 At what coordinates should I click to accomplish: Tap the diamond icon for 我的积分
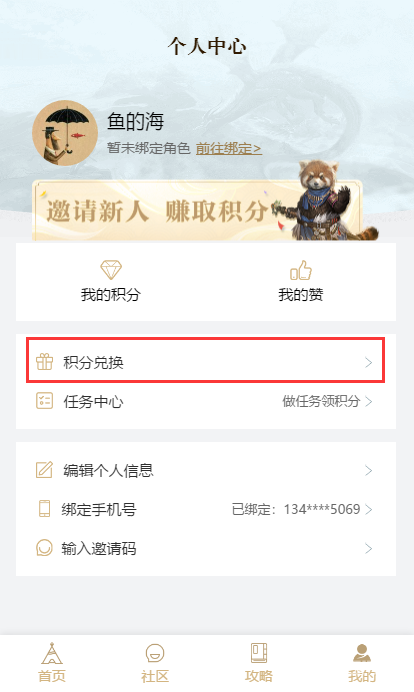point(111,270)
